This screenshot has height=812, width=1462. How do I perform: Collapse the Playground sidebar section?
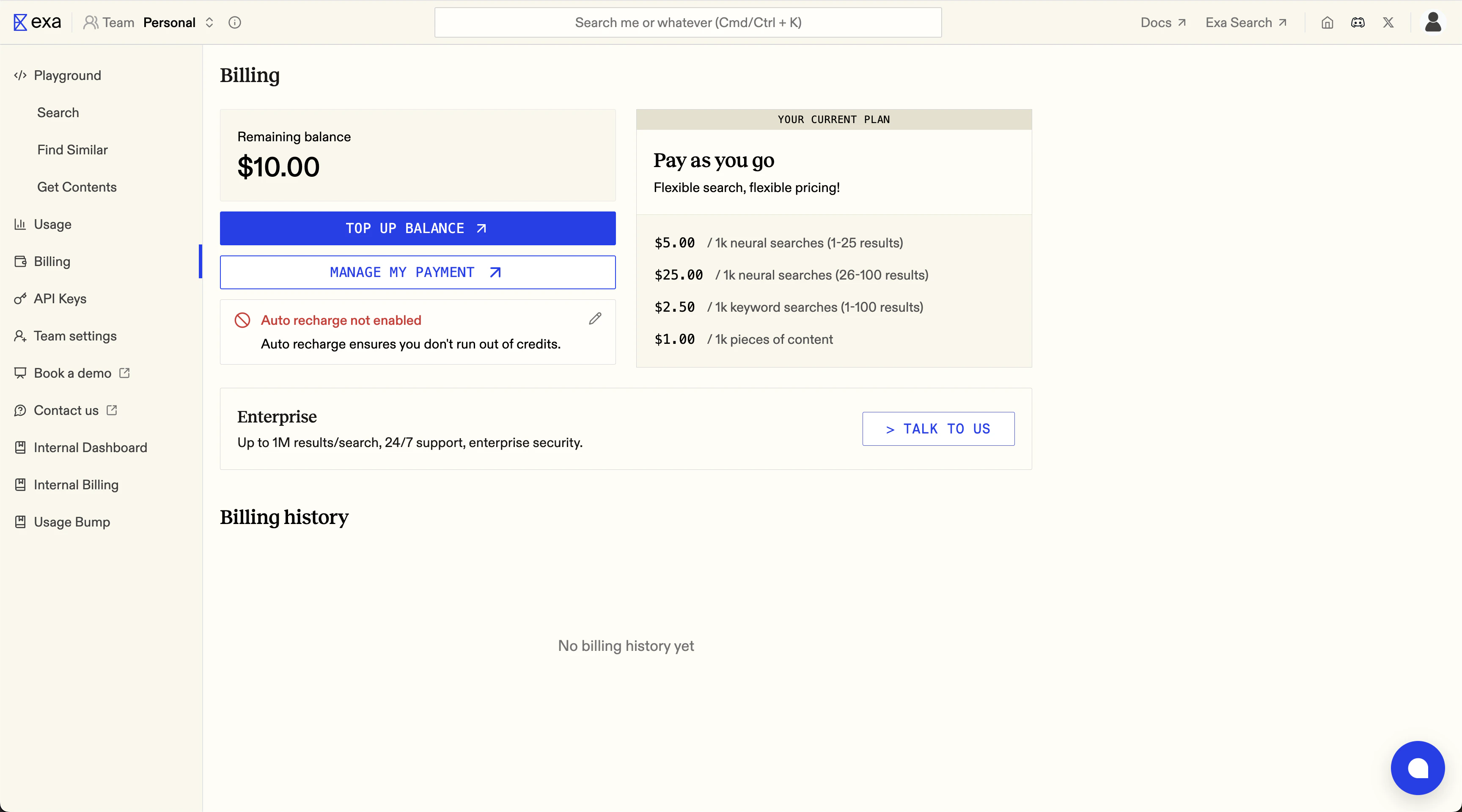(x=67, y=75)
